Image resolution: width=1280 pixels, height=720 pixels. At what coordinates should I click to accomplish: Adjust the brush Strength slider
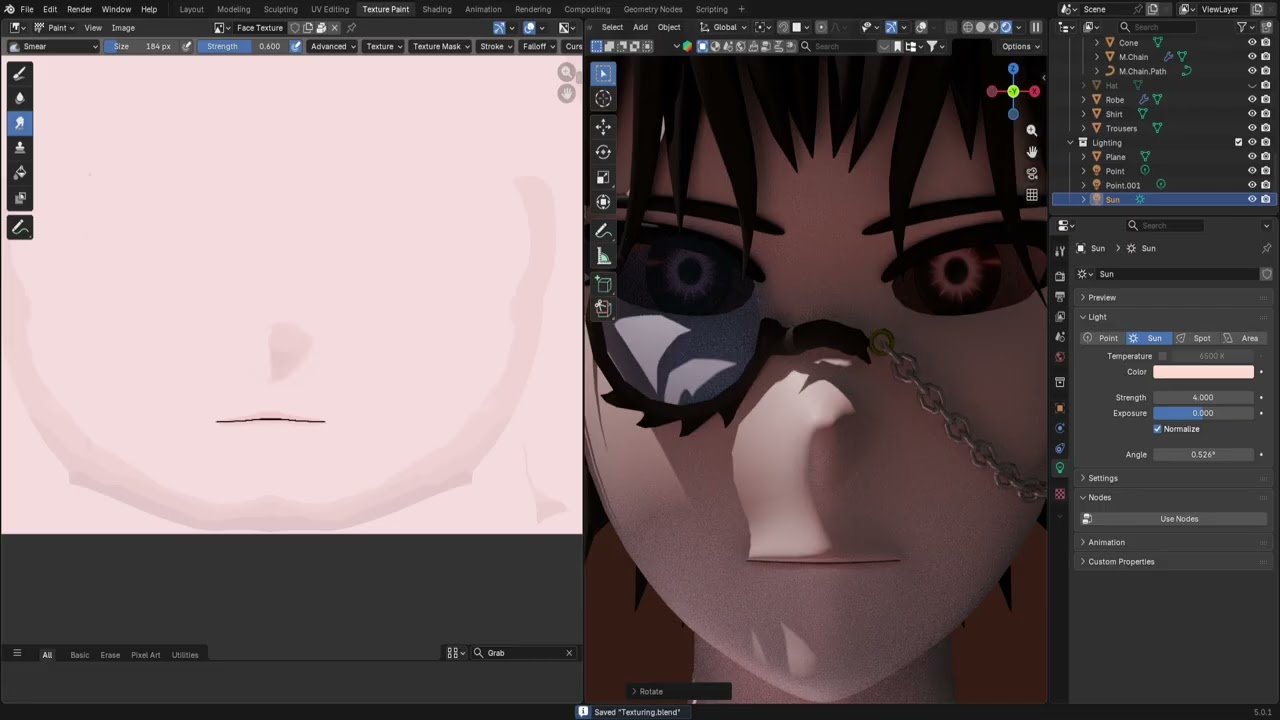(x=242, y=46)
